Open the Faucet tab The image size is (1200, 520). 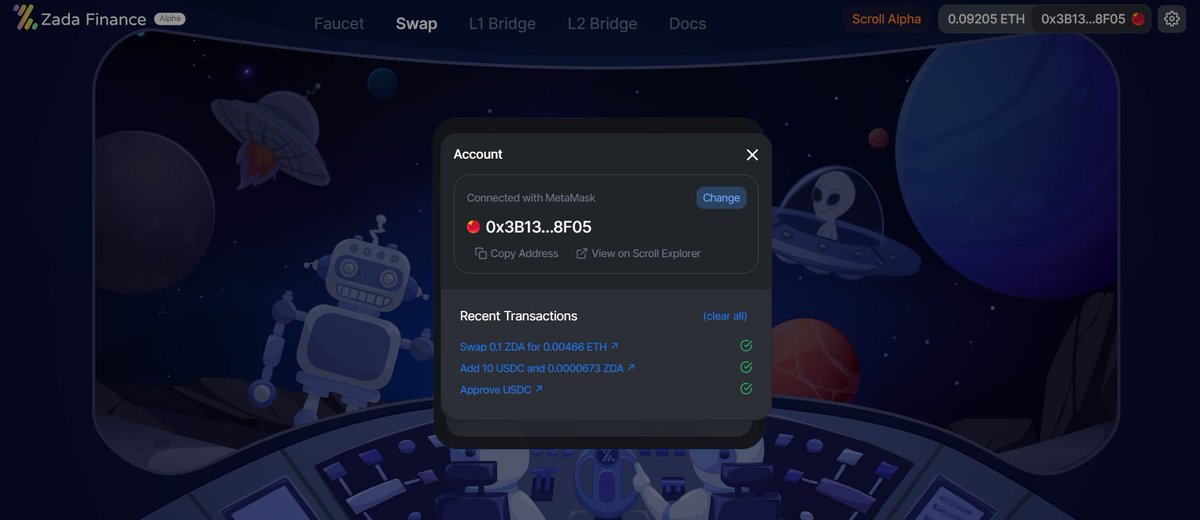tap(339, 23)
